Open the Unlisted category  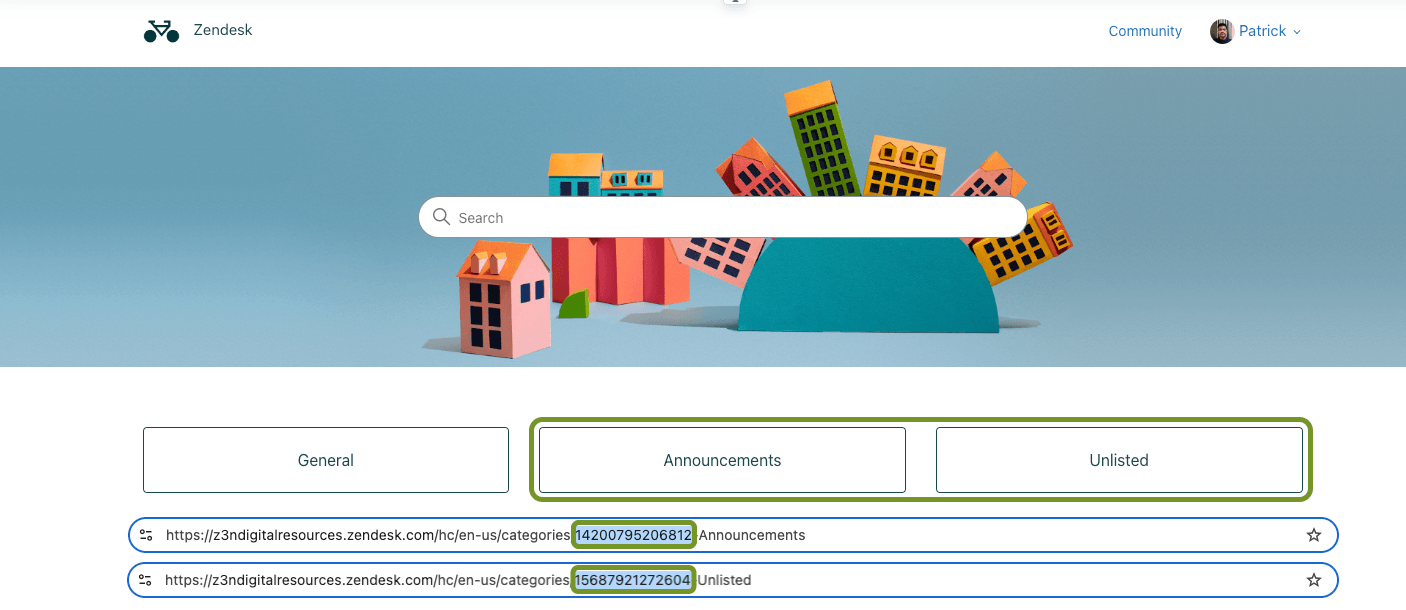pos(1119,460)
